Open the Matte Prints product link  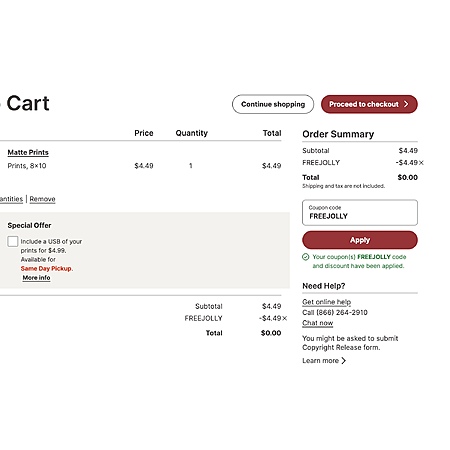click(28, 152)
